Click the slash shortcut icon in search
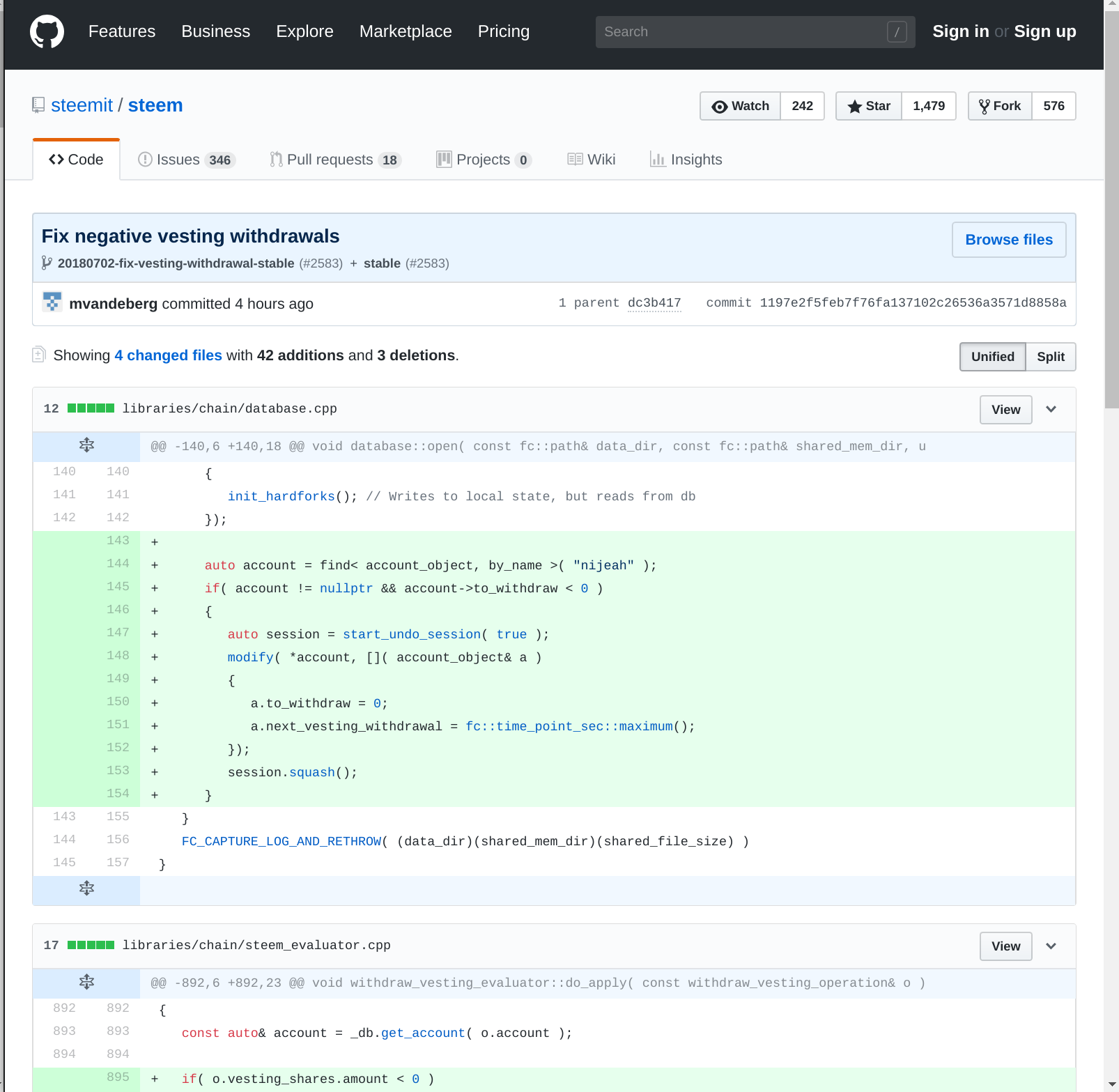The image size is (1119, 1092). point(897,32)
